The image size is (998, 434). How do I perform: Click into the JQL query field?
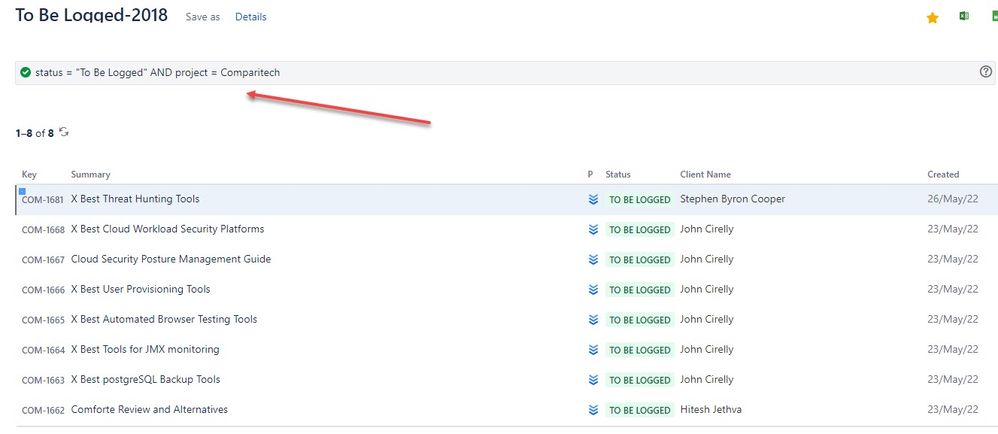coord(506,73)
